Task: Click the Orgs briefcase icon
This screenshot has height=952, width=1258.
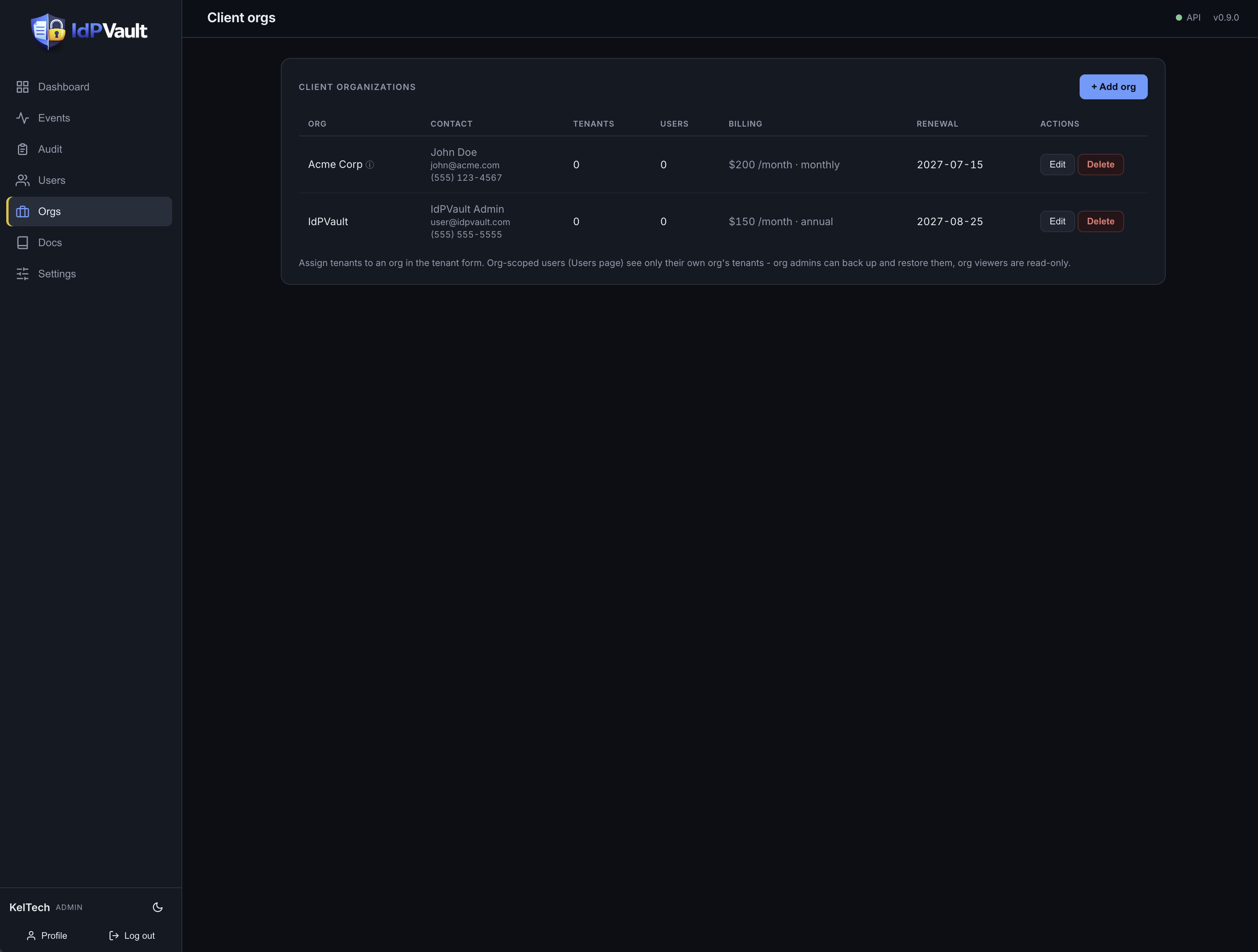Action: pos(22,212)
